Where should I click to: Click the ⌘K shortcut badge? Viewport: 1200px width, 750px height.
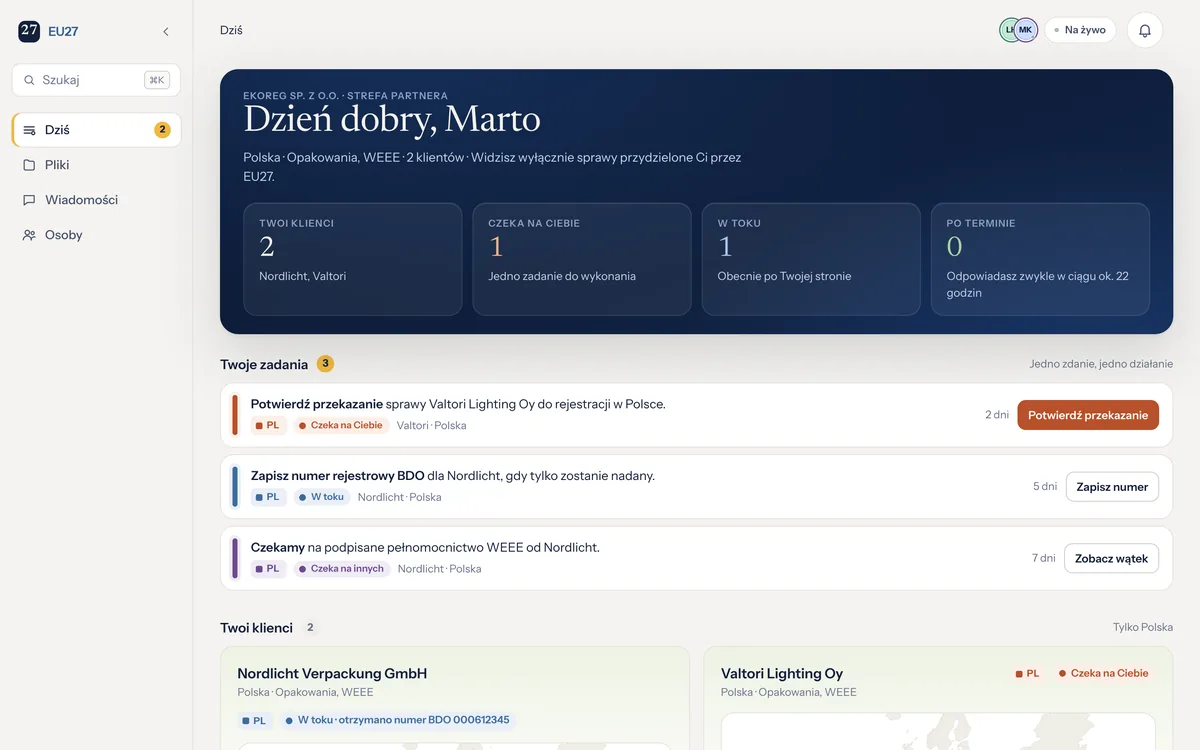tap(157, 80)
